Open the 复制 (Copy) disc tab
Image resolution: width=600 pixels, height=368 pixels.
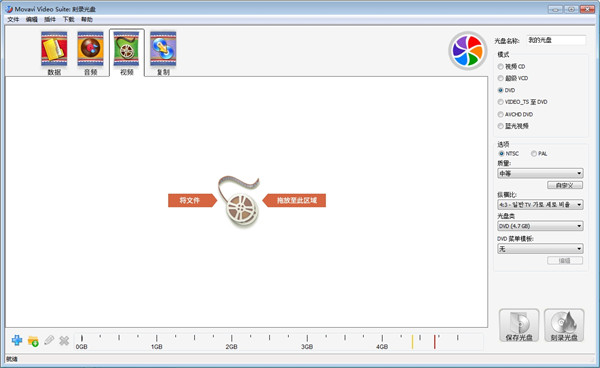(163, 53)
